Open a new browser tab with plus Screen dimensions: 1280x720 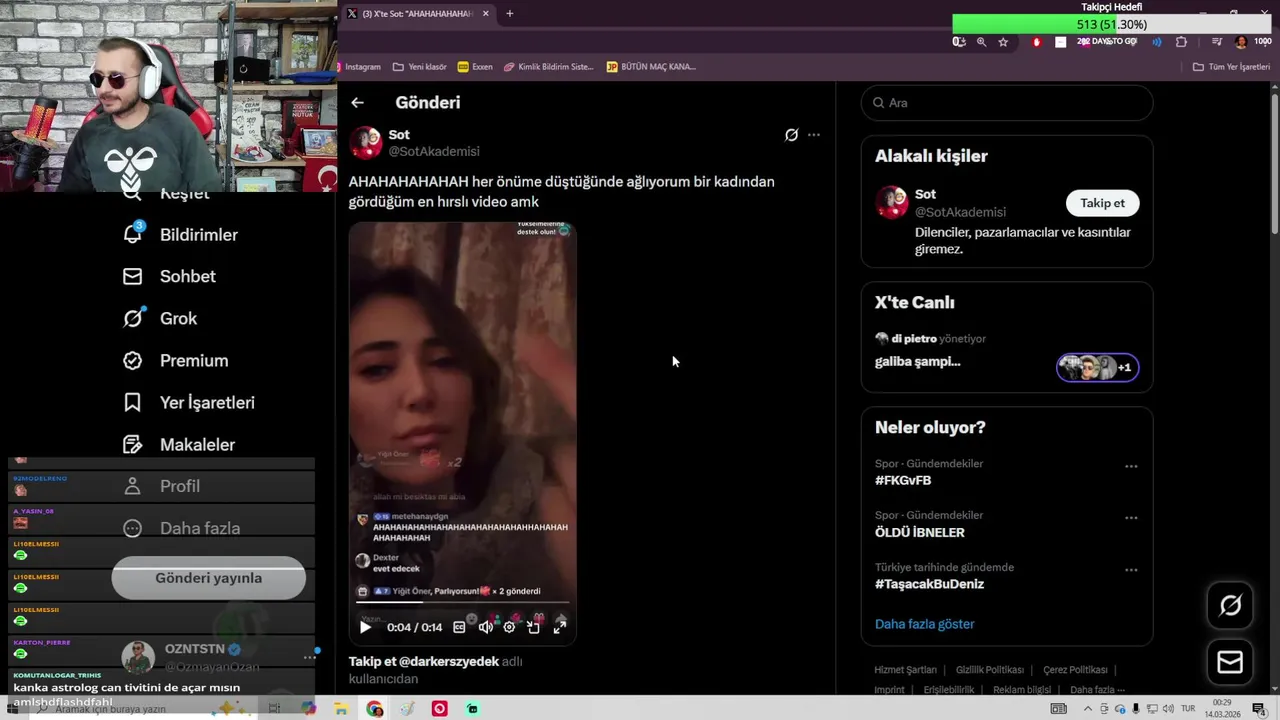pos(510,13)
